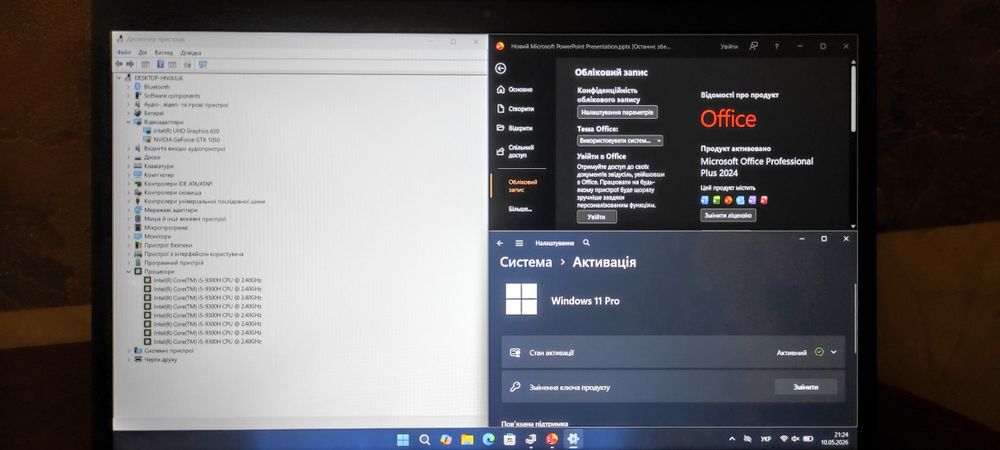Click the back arrow in Settings window
This screenshot has height=450, width=1000.
pyautogui.click(x=500, y=243)
